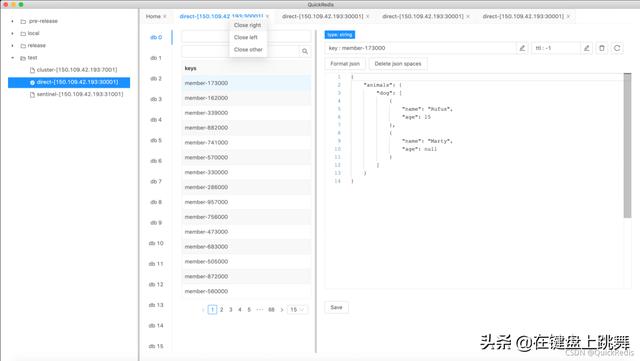640x361 pixels.
Task: Close the third direct connection tab
Action: pos(468,16)
